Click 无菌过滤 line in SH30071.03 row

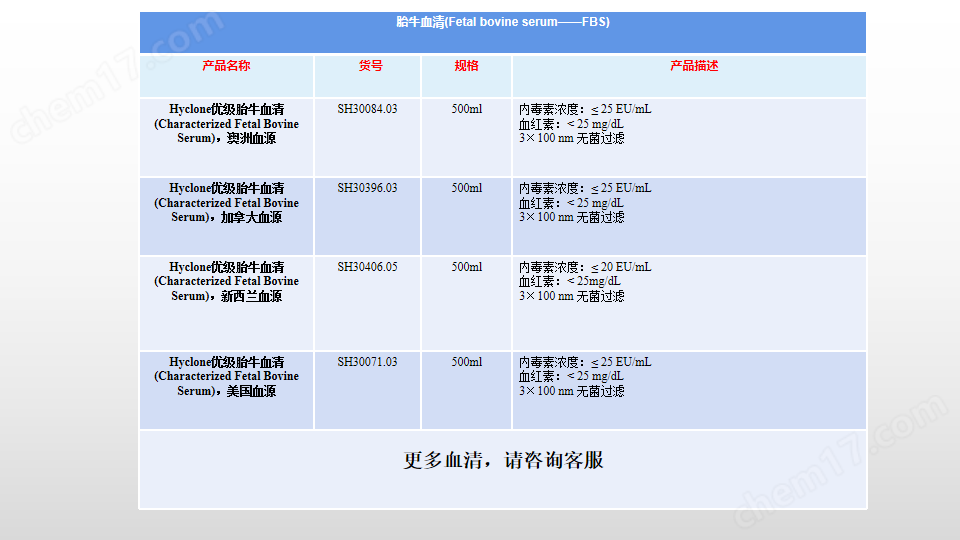click(x=572, y=391)
